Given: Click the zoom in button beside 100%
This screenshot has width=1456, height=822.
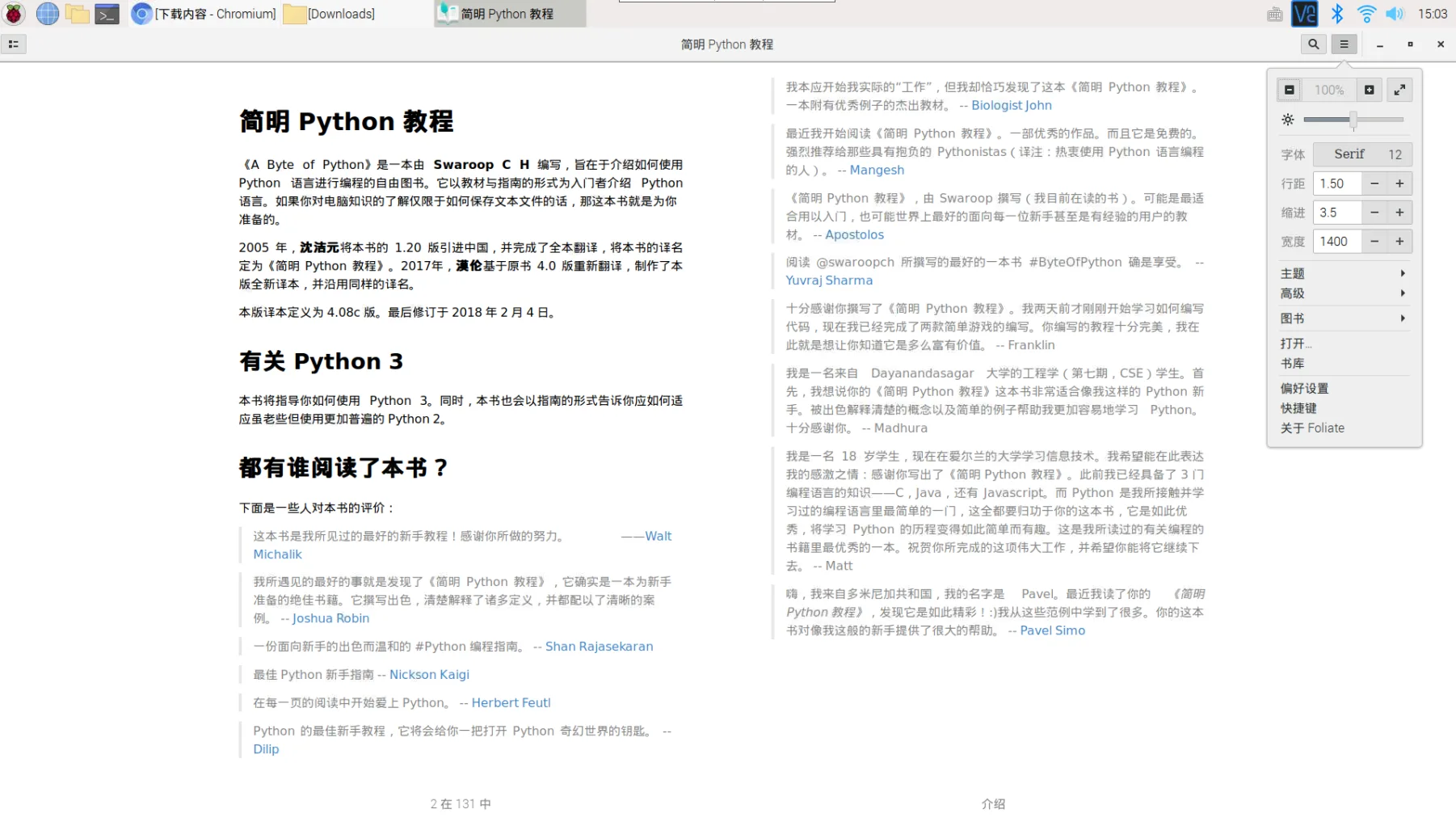Looking at the screenshot, I should [x=1369, y=90].
